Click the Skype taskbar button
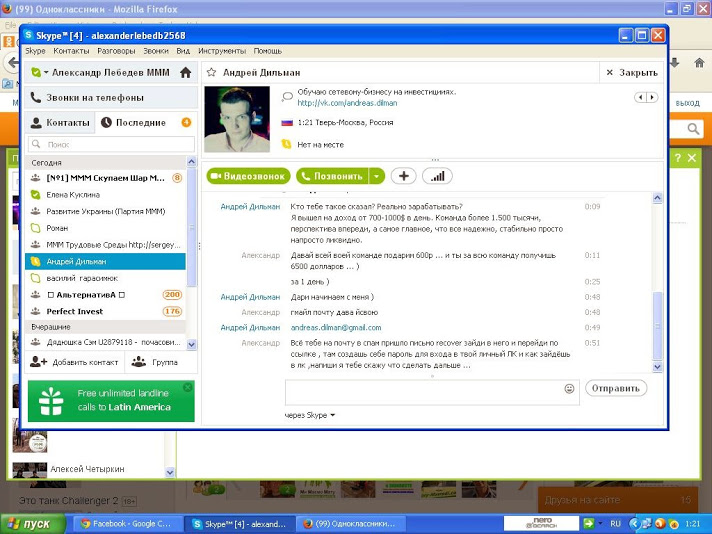712x534 pixels. click(239, 524)
